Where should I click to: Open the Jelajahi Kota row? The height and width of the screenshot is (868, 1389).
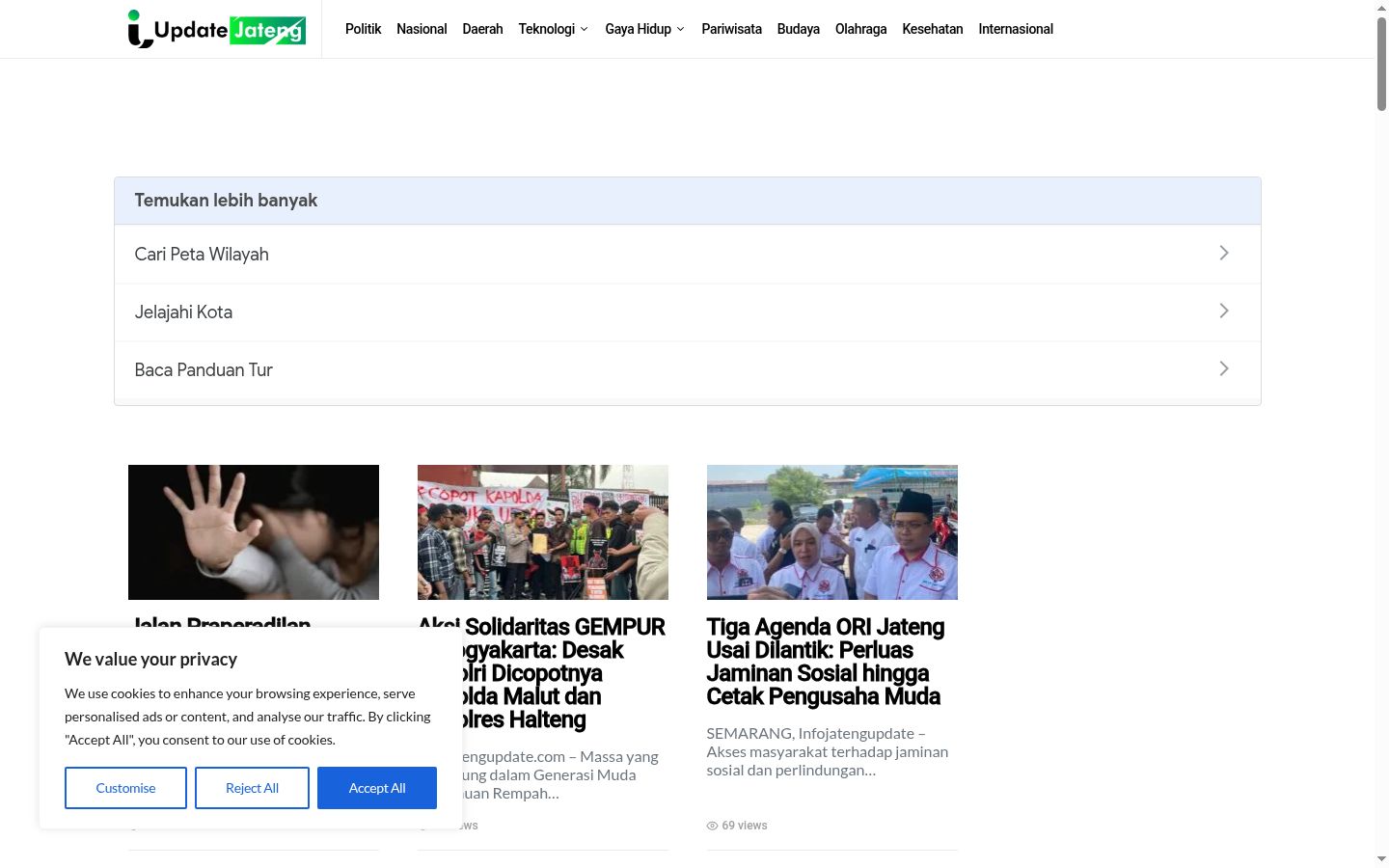pyautogui.click(x=688, y=312)
